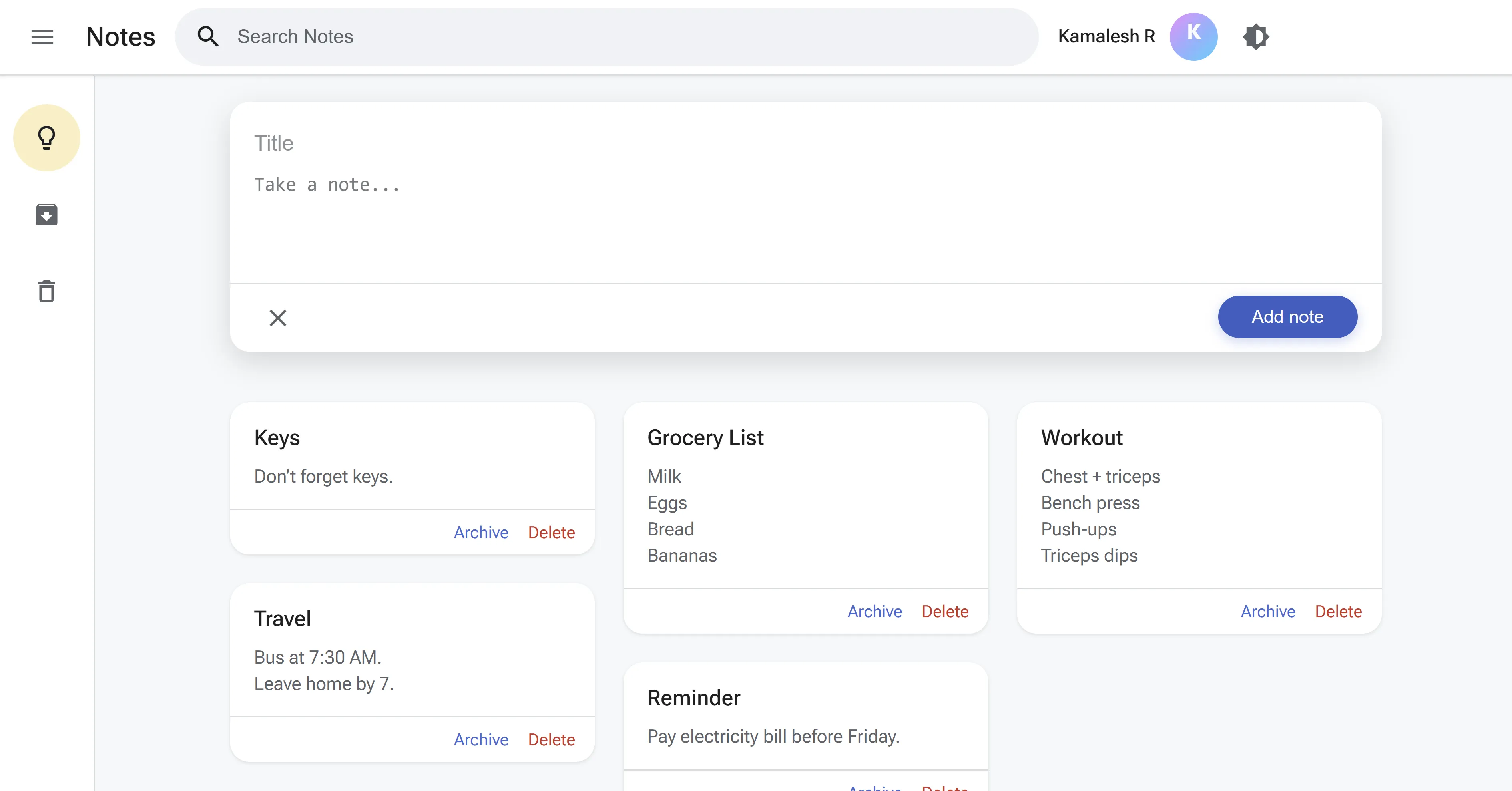Click the Add note button

pos(1287,317)
